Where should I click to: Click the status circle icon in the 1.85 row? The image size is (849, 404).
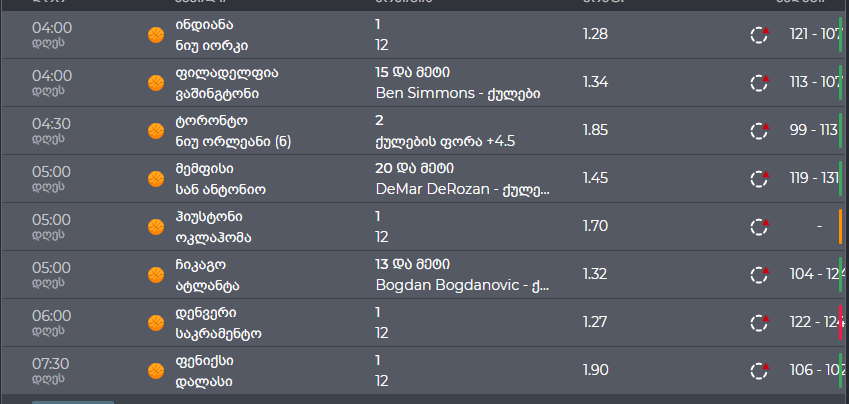pos(759,131)
